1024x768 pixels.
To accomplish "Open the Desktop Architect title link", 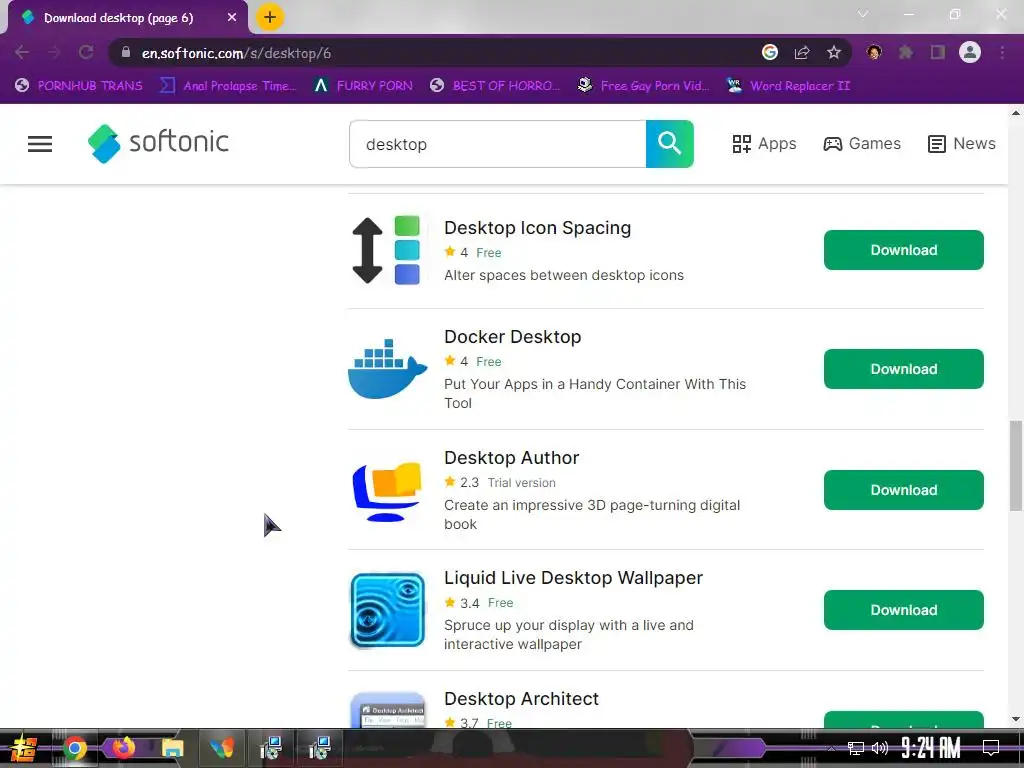I will pos(521,699).
